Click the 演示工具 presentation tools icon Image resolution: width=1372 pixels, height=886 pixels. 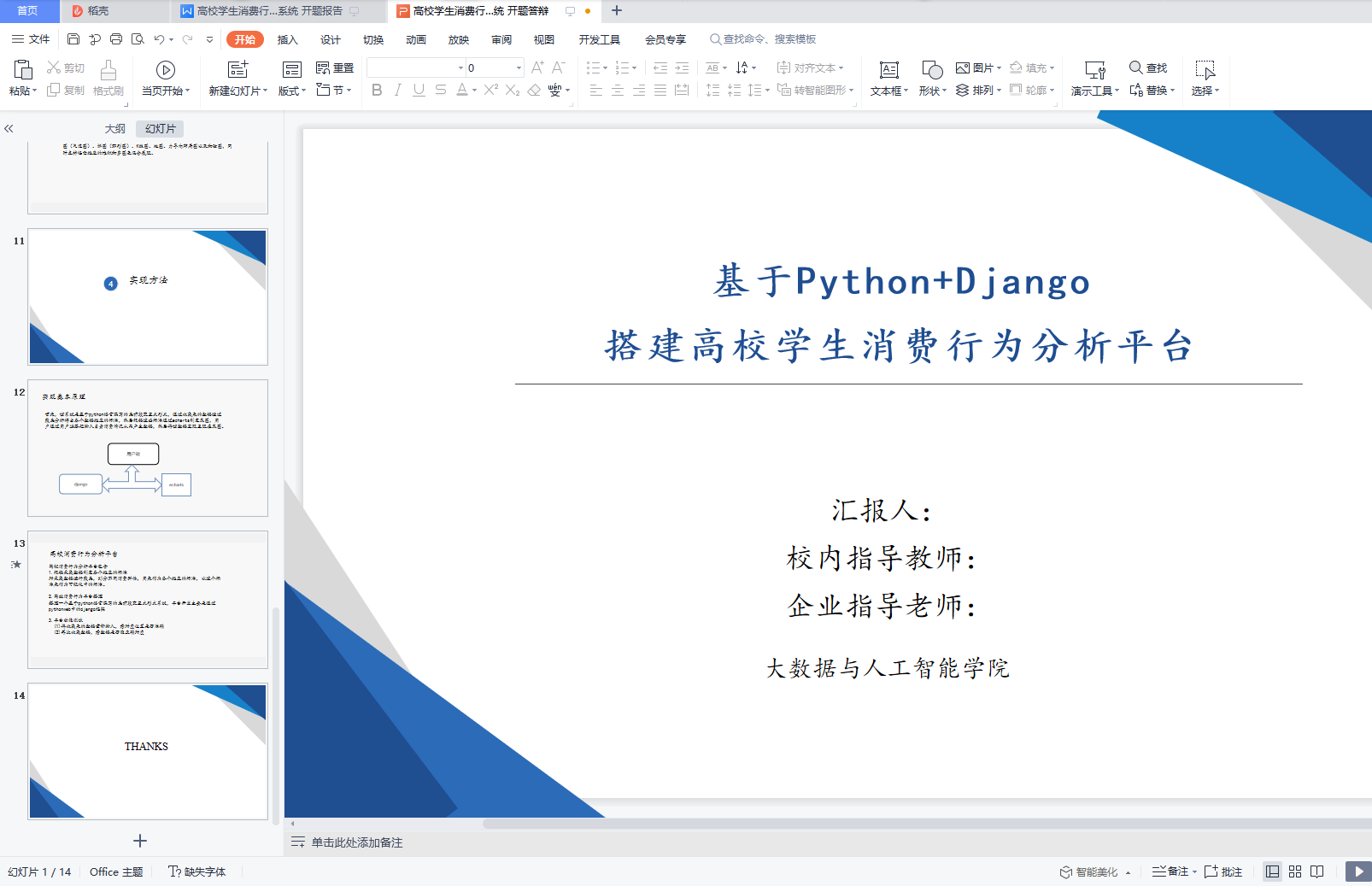1095,69
